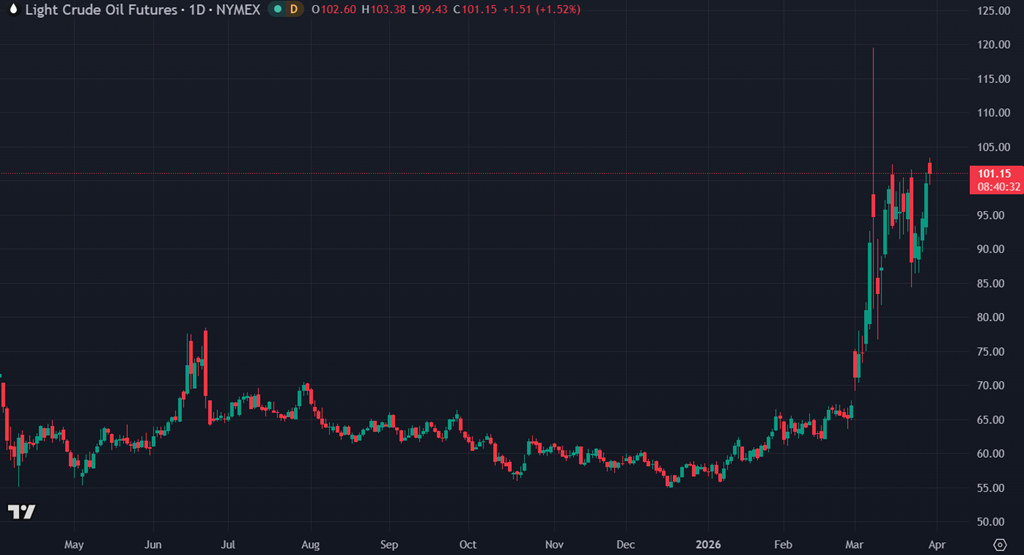This screenshot has height=555, width=1024.
Task: Click the 75.00 level on price scale
Action: coord(992,352)
